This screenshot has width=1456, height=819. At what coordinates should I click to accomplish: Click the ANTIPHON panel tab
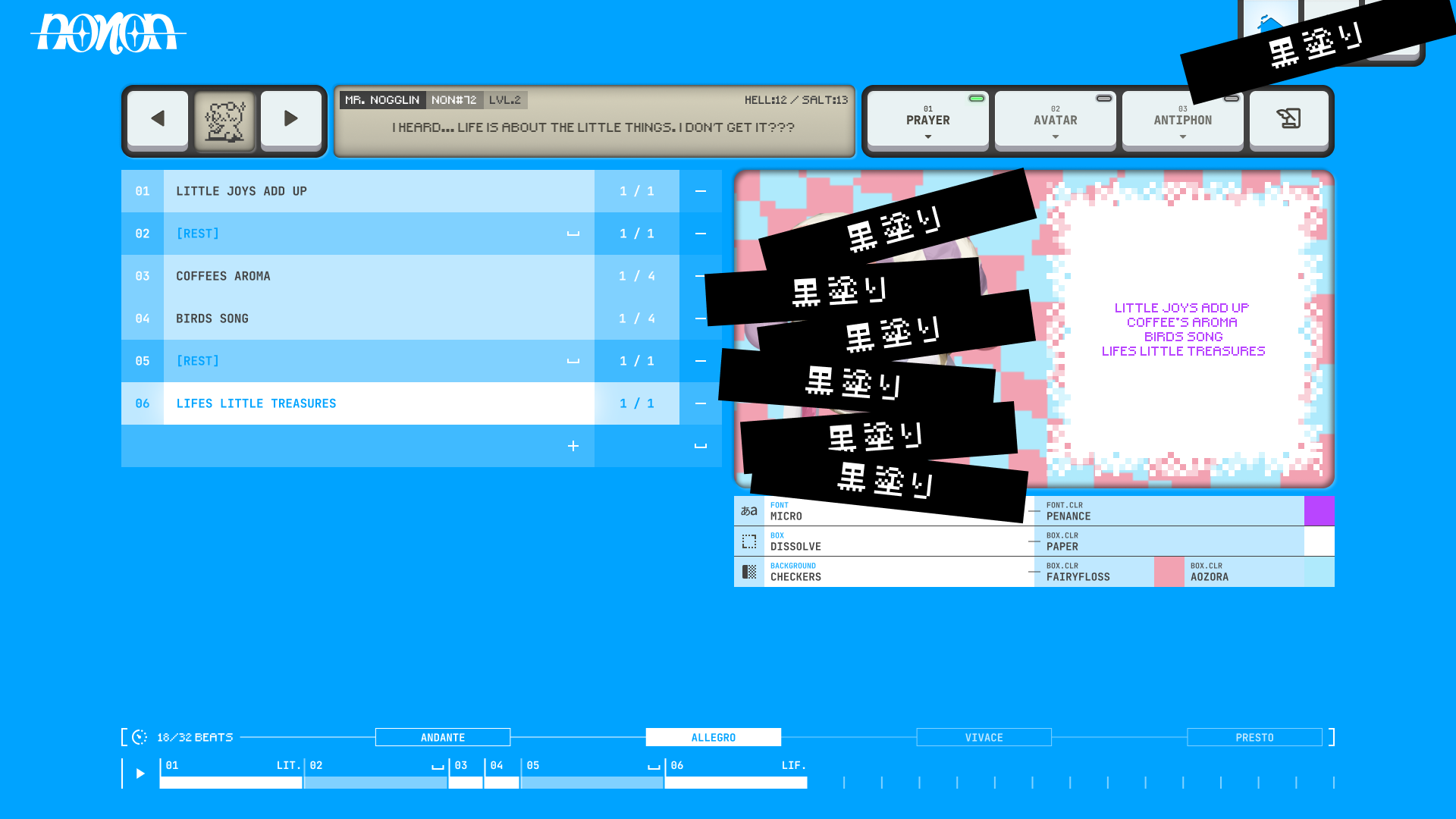tap(1183, 120)
